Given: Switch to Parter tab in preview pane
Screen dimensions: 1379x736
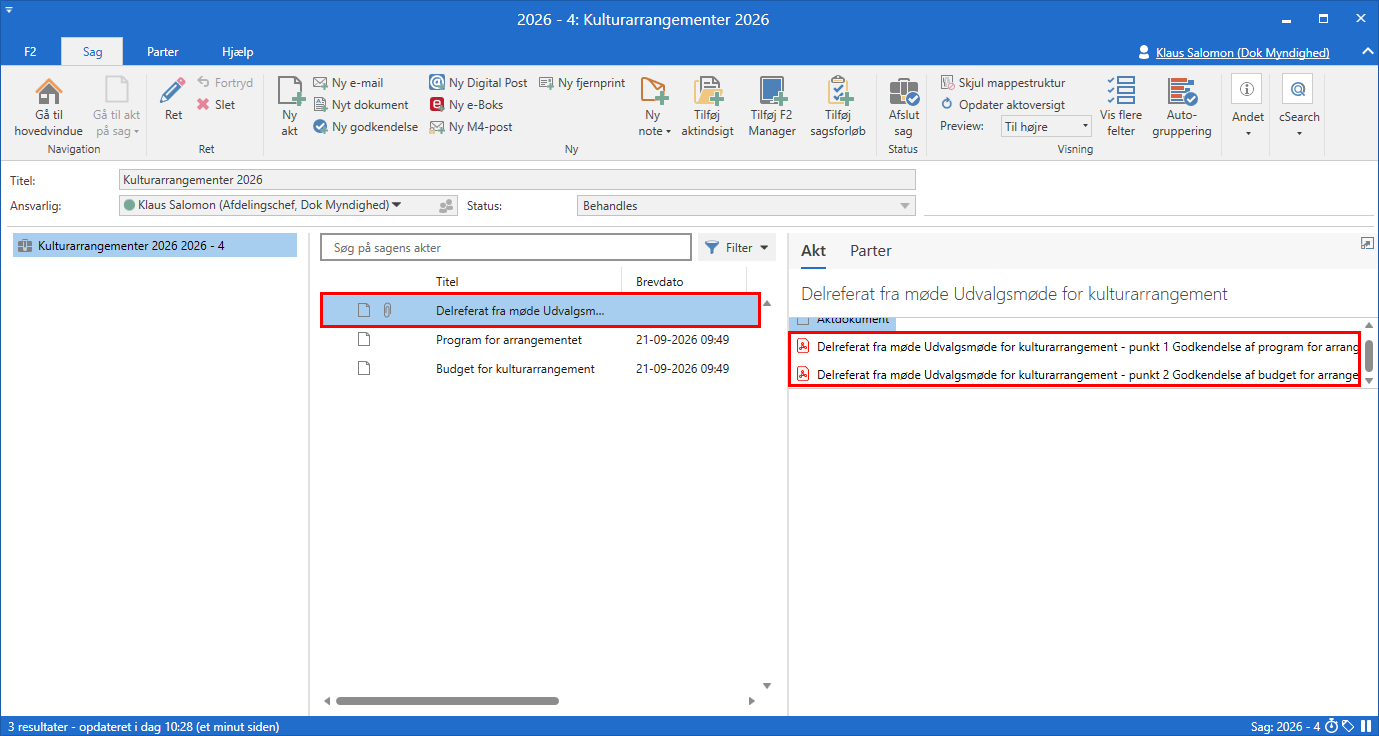Looking at the screenshot, I should point(870,251).
